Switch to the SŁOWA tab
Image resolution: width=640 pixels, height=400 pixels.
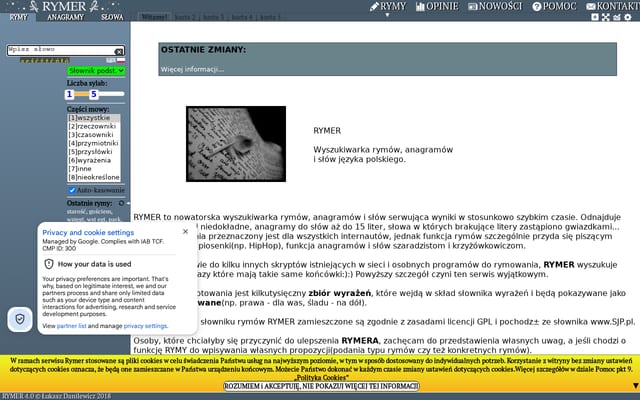coord(112,17)
